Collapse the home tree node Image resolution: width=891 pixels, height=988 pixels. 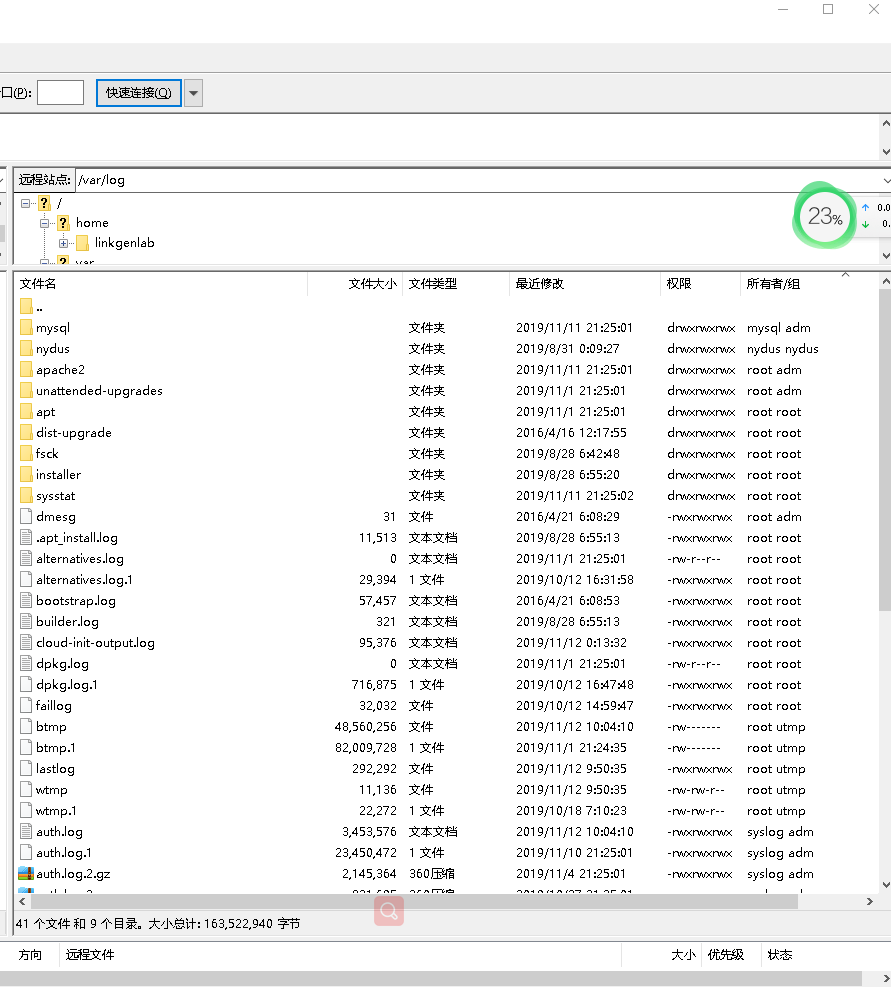pyautogui.click(x=44, y=223)
